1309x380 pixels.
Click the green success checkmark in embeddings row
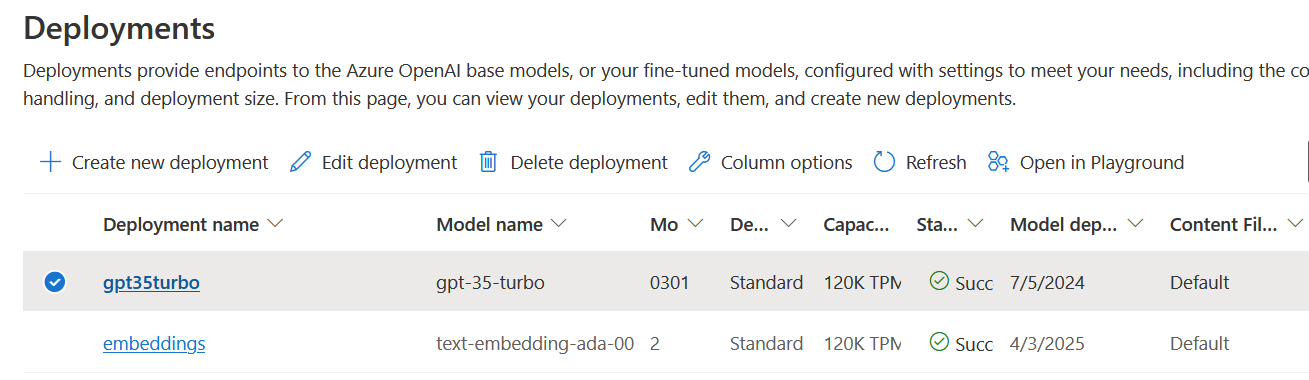(939, 342)
